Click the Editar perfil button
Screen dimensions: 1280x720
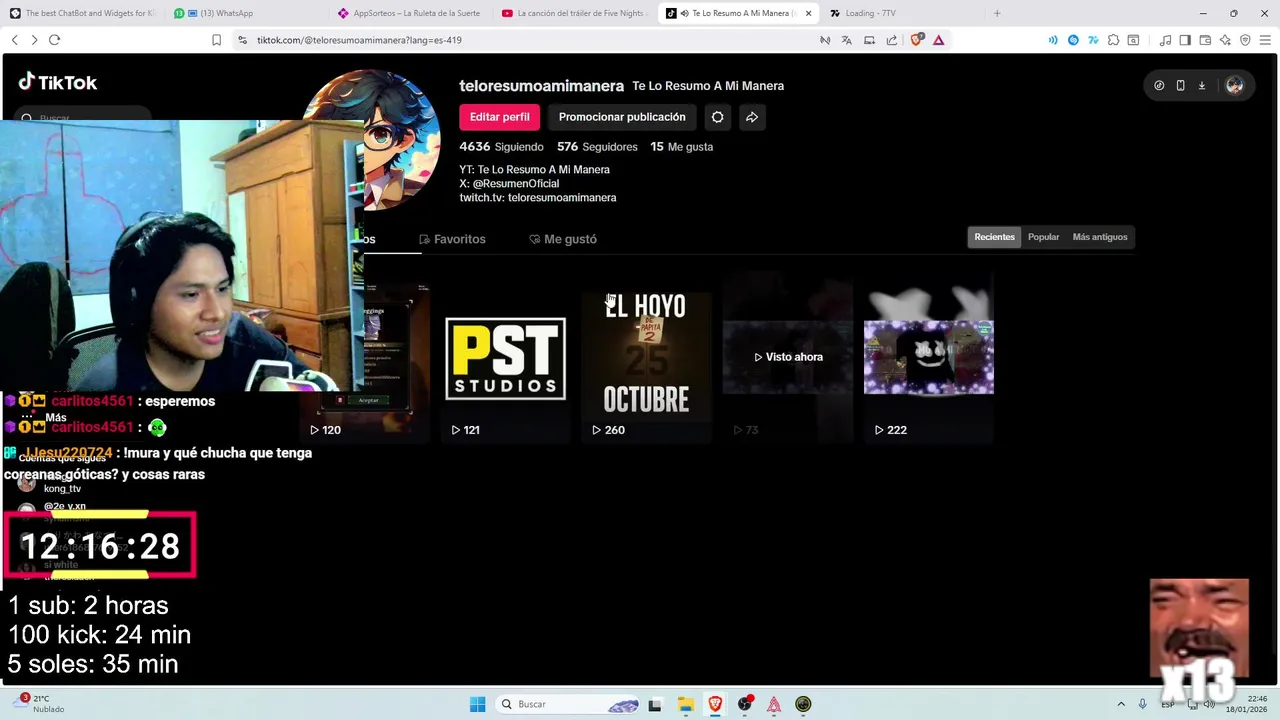(500, 117)
